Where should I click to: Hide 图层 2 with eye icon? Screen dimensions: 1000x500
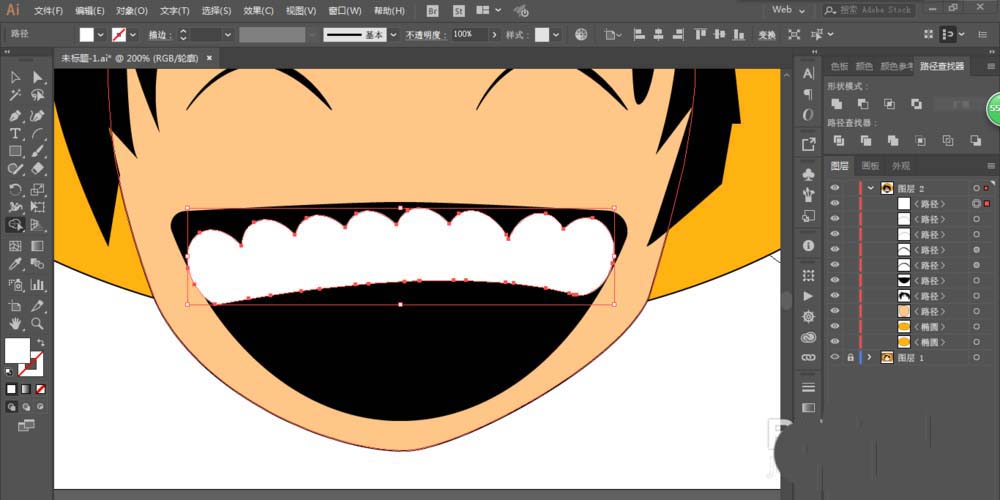pyautogui.click(x=835, y=188)
